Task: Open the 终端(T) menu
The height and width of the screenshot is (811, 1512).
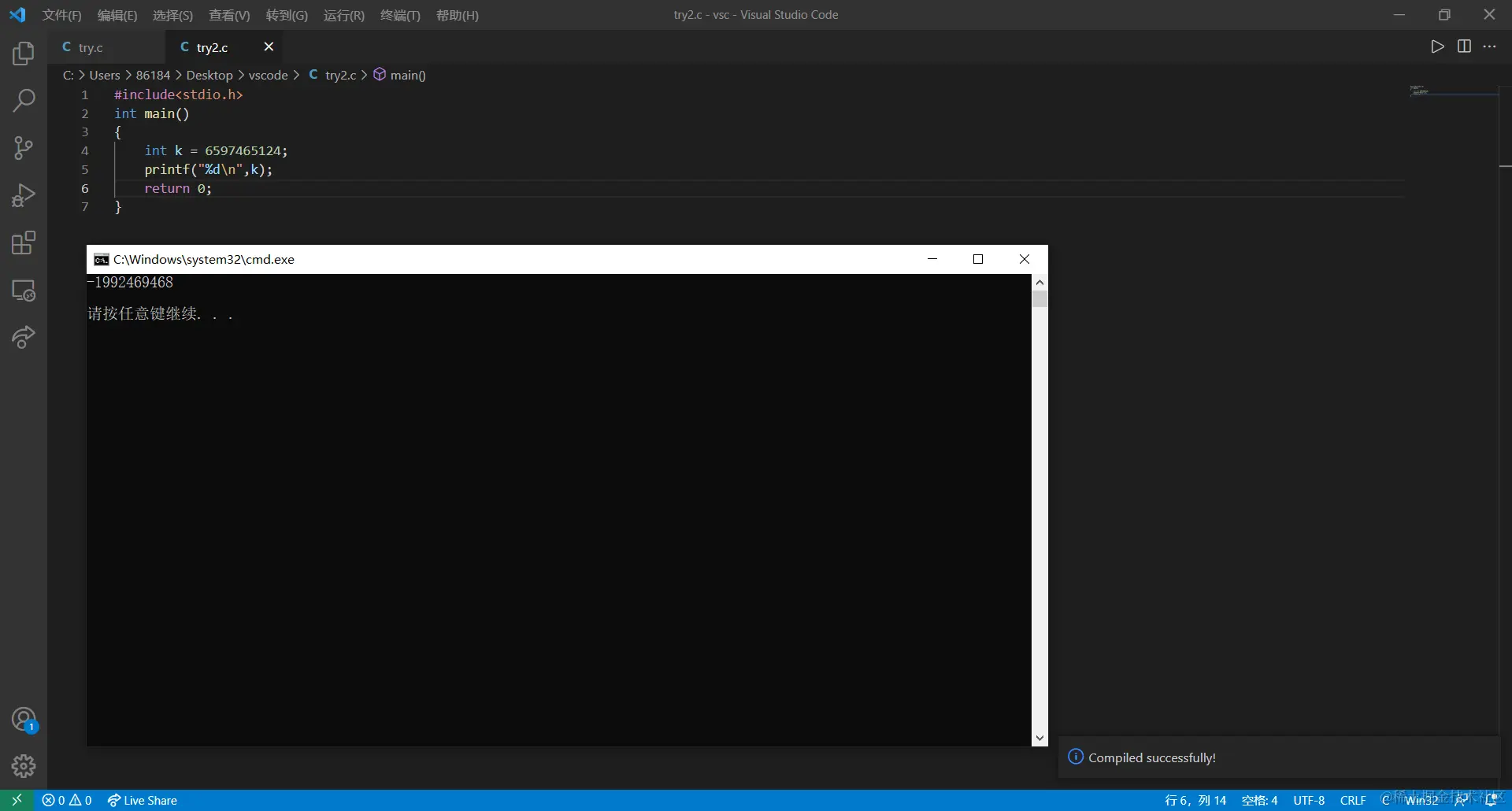Action: click(x=400, y=15)
